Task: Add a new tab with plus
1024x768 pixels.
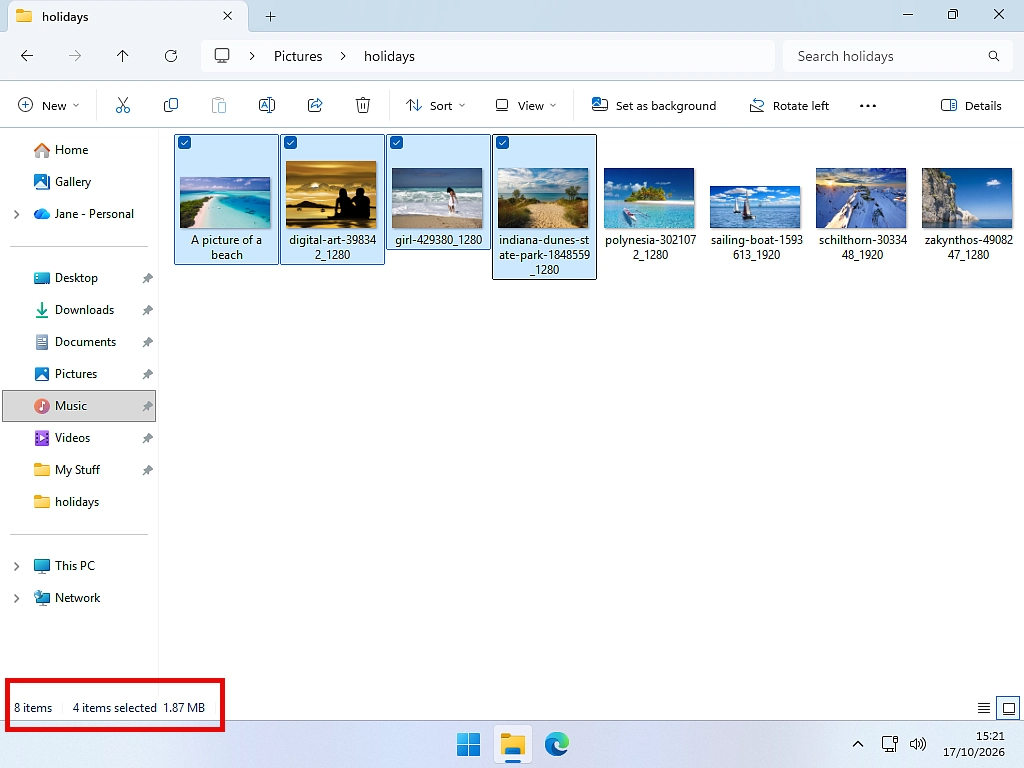Action: point(270,17)
